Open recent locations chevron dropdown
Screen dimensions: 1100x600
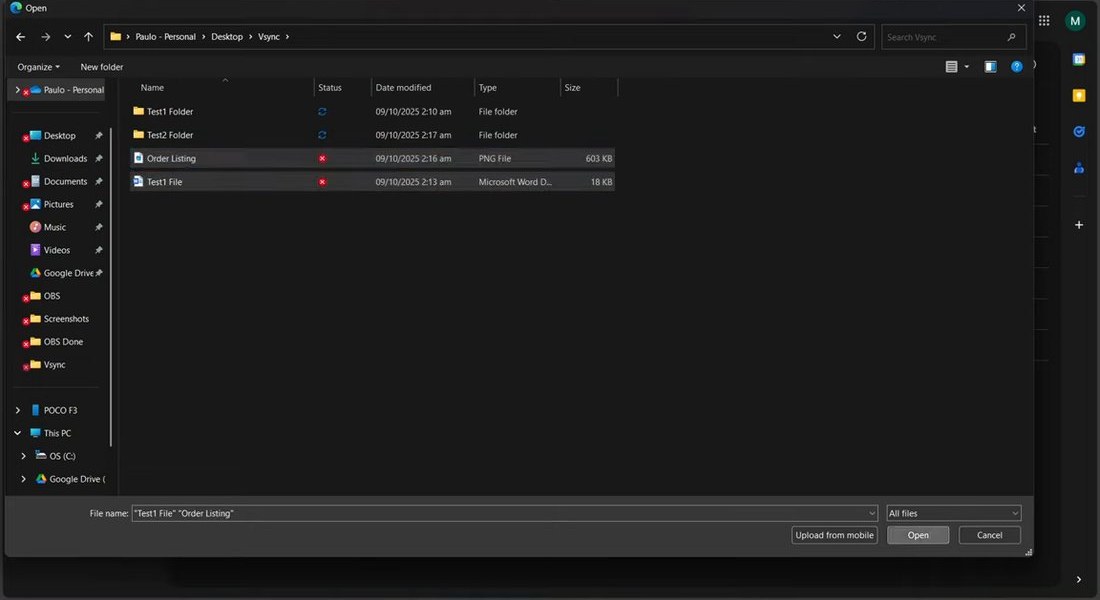67,36
